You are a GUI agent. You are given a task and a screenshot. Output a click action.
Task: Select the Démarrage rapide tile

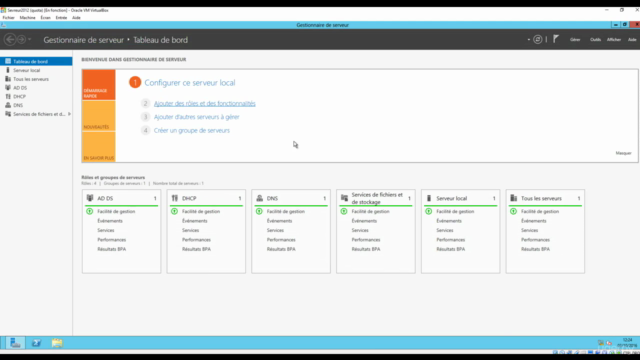(99, 85)
